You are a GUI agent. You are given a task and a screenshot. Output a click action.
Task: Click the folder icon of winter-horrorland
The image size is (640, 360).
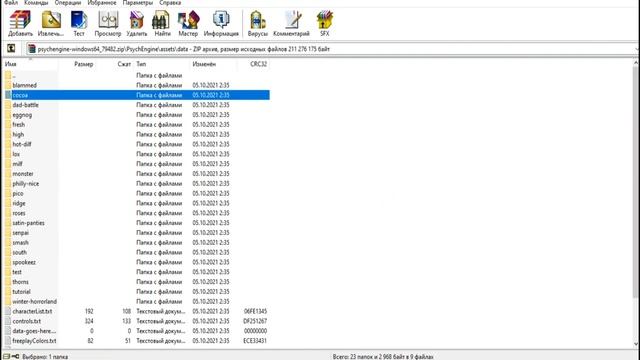click(8, 301)
